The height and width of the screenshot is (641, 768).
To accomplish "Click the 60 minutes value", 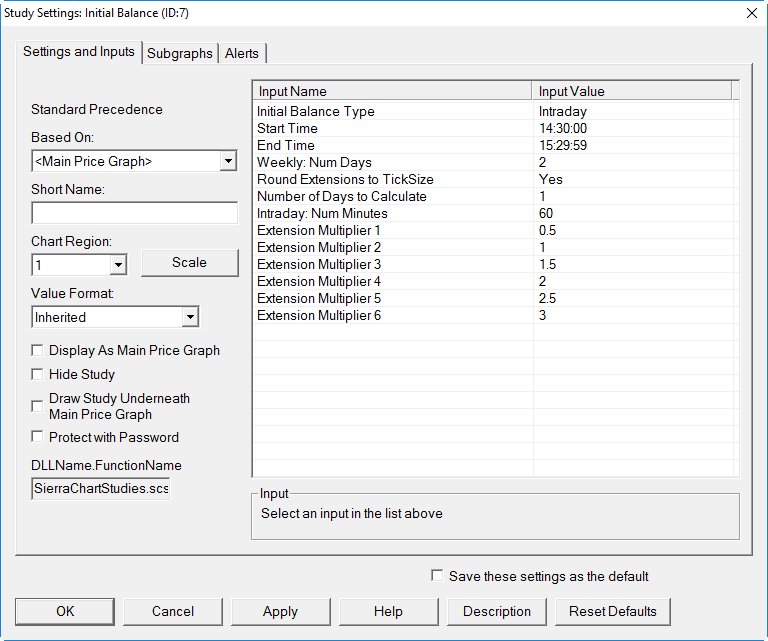I will 546,214.
